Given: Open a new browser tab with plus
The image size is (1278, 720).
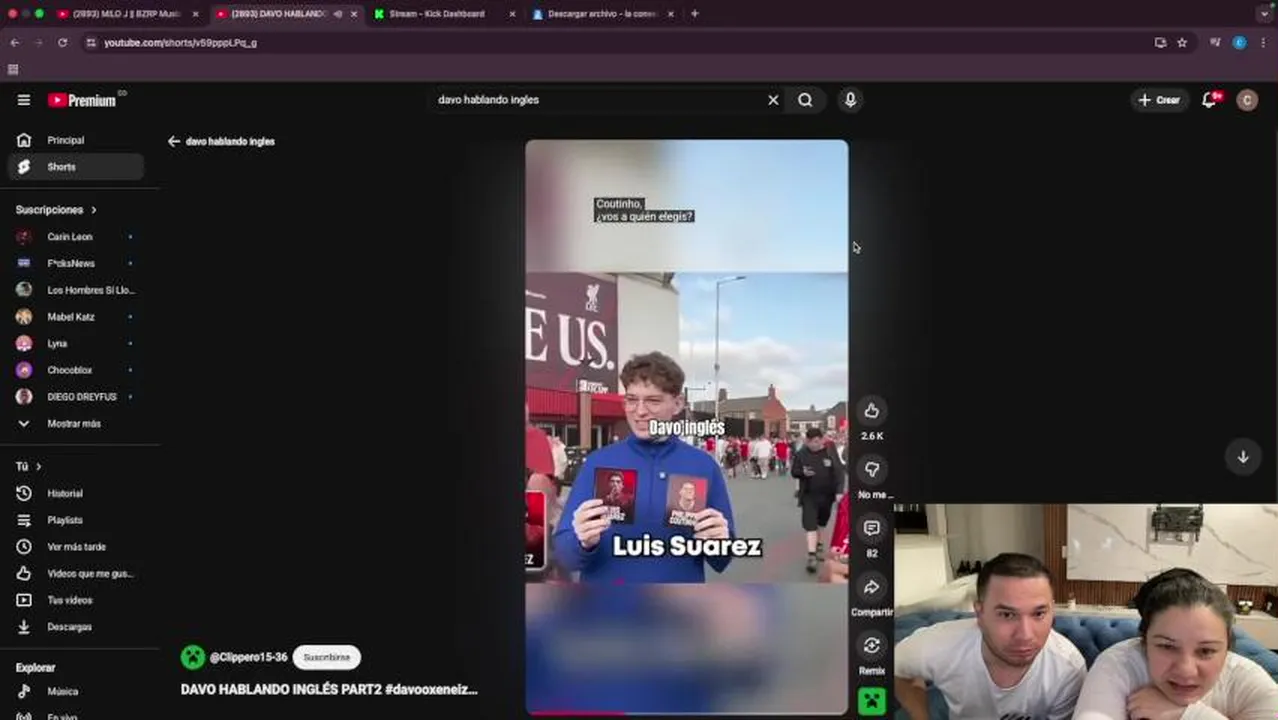Looking at the screenshot, I should 695,14.
